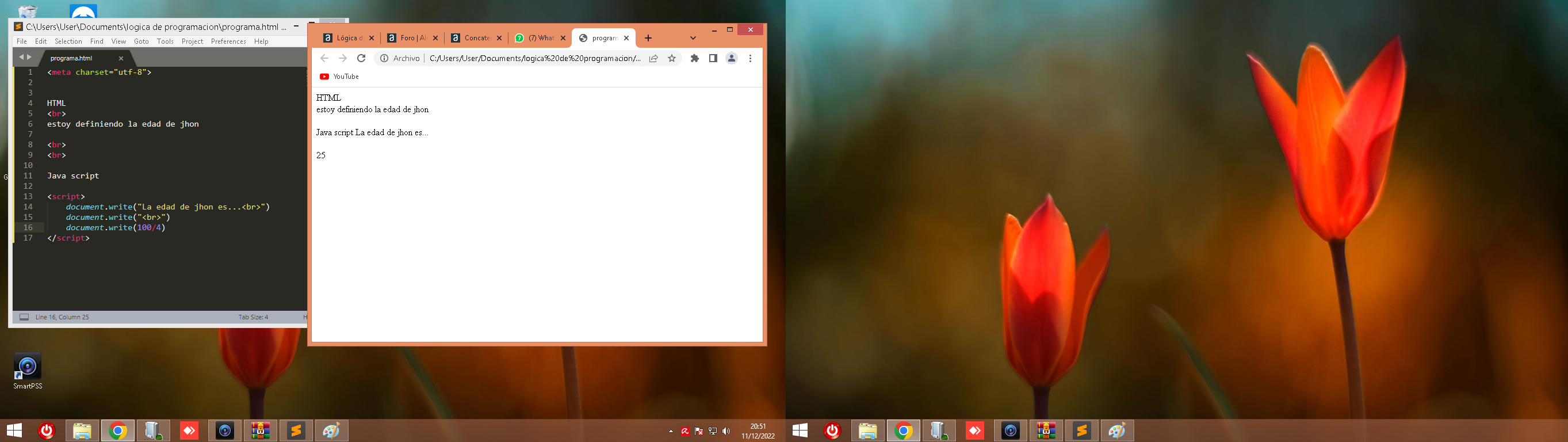The width and height of the screenshot is (1568, 442).
Task: Close the WhatsApp Chrome tab
Action: pos(563,38)
